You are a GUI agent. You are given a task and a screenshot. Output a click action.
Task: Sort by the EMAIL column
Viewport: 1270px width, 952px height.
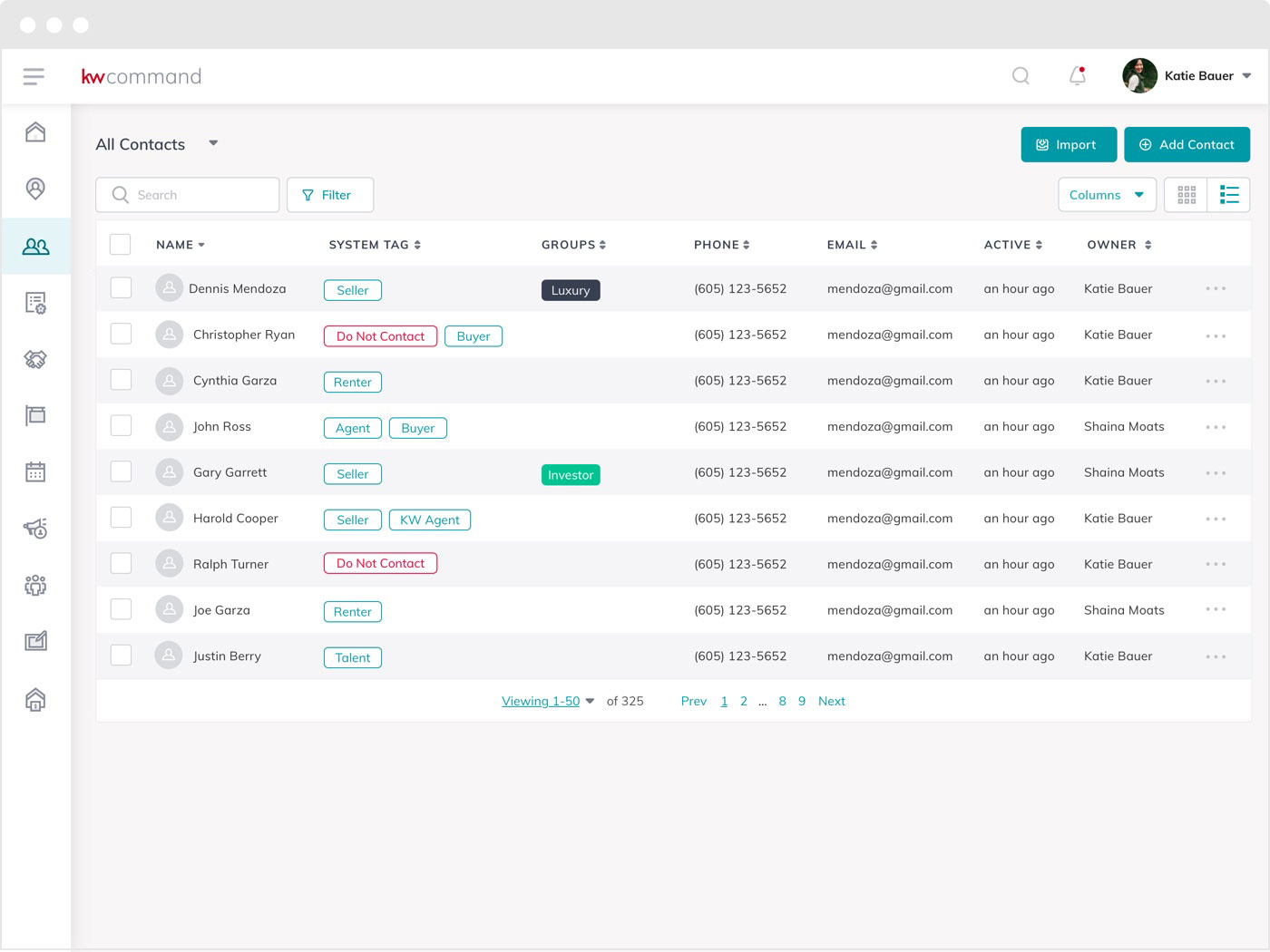click(852, 245)
